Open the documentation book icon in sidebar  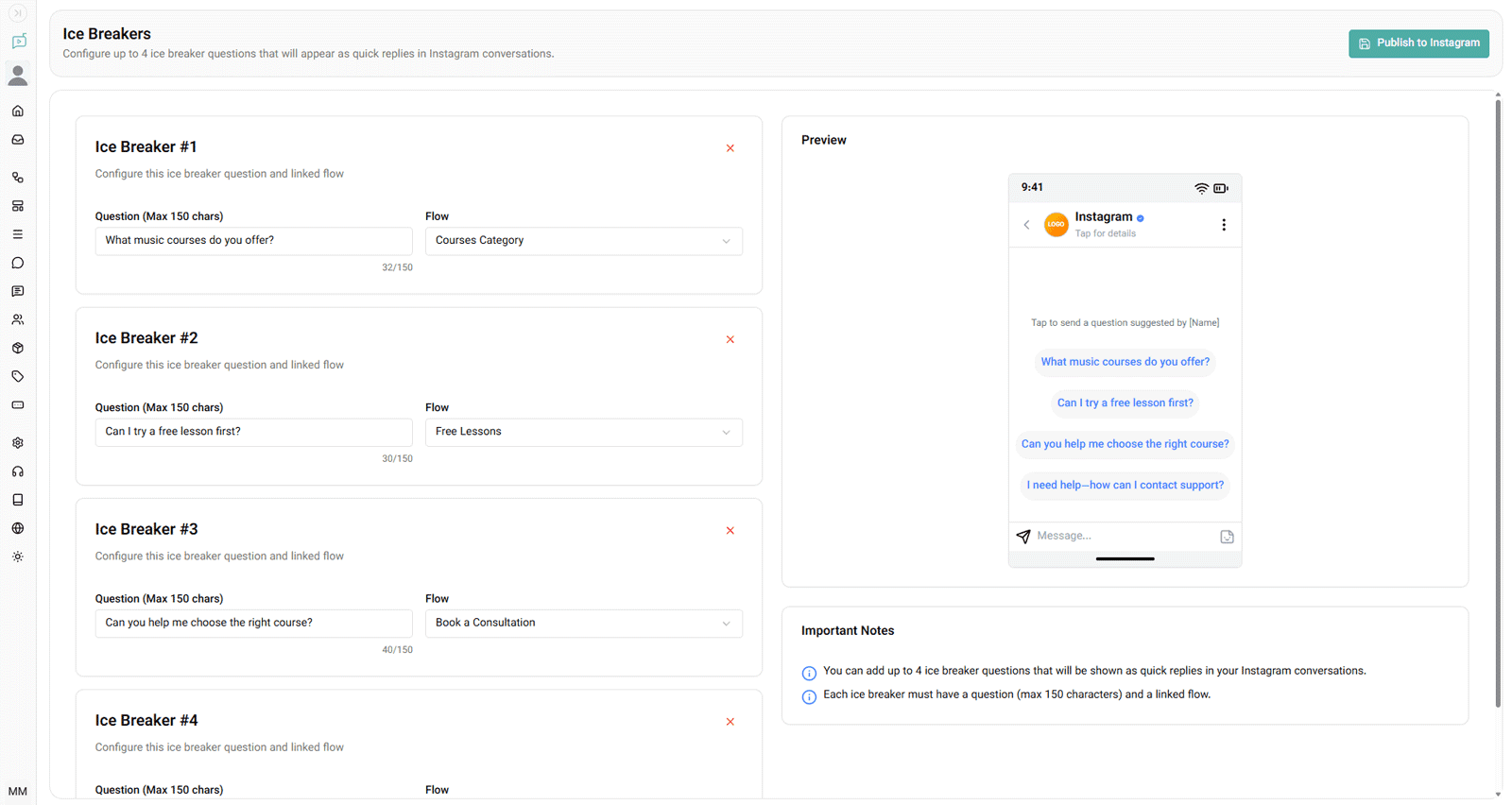[x=18, y=500]
